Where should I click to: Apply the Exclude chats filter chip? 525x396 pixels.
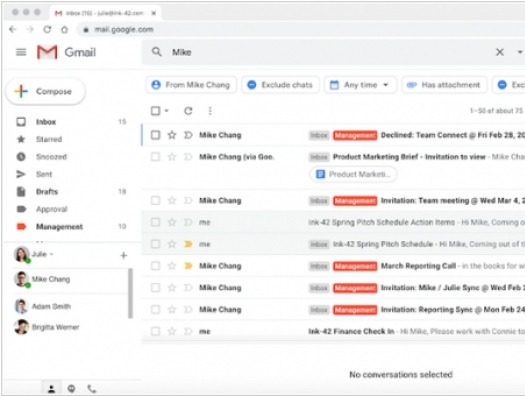click(x=280, y=85)
